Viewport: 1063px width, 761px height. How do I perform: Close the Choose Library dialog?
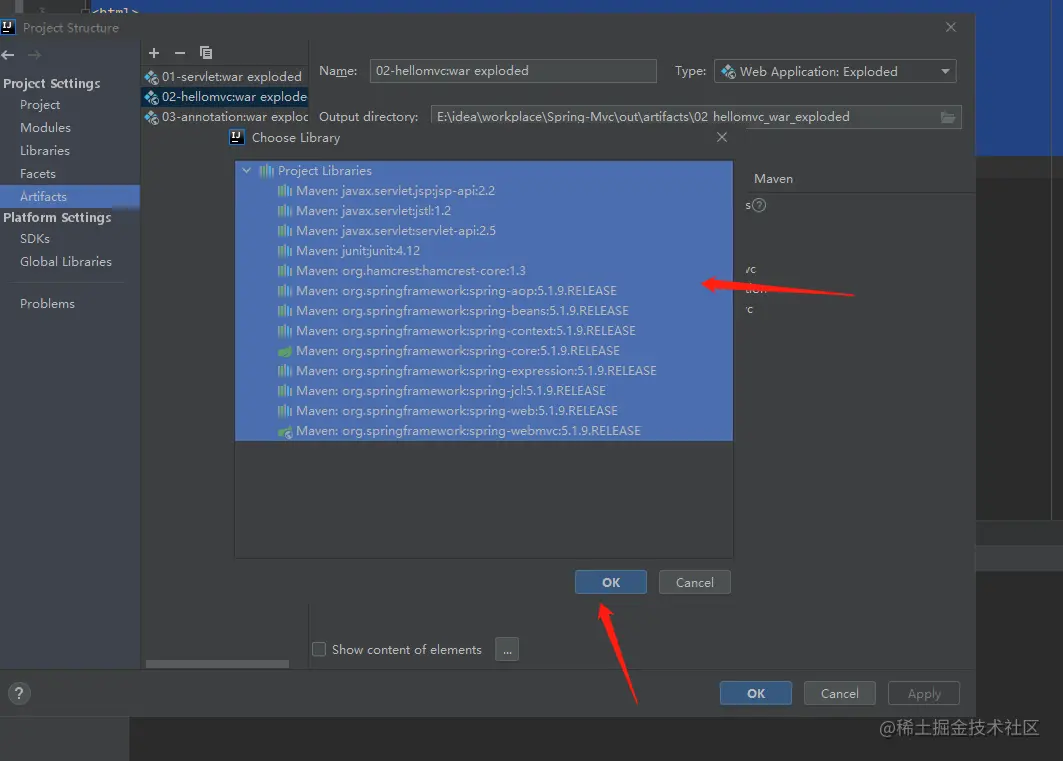point(722,138)
